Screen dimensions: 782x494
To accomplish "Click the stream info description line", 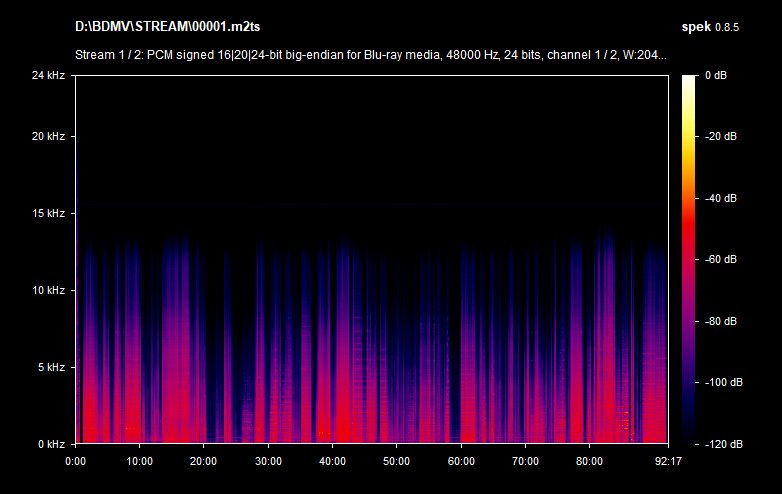I will (x=371, y=55).
